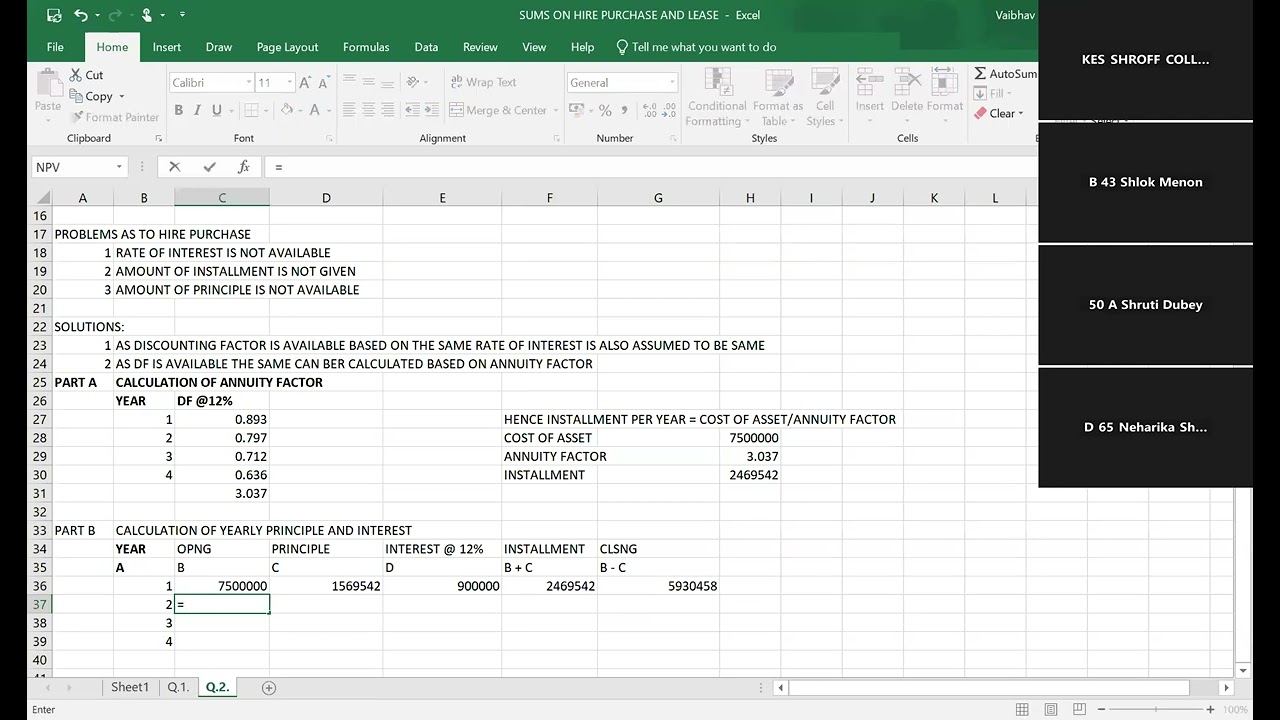Click the zoom in plus button
1280x720 pixels.
(1210, 709)
